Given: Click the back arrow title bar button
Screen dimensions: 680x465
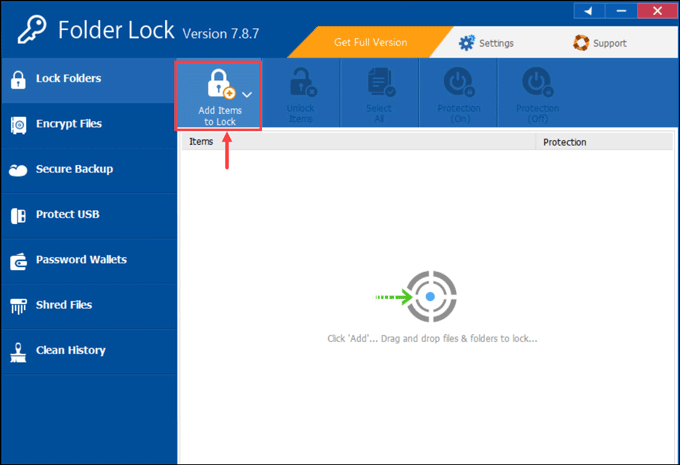Looking at the screenshot, I should click(x=589, y=11).
